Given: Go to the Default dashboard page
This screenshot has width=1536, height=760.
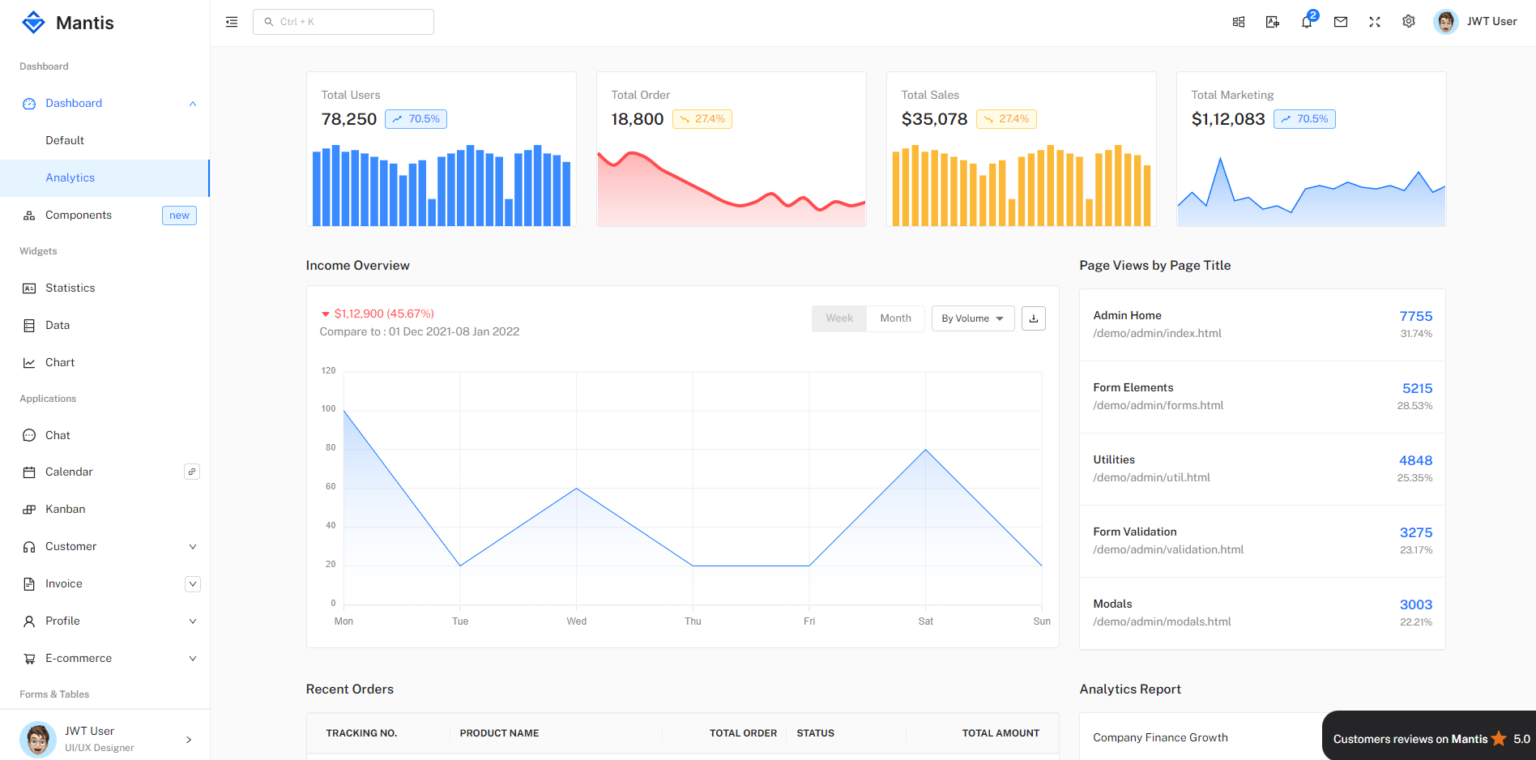Looking at the screenshot, I should [x=65, y=140].
